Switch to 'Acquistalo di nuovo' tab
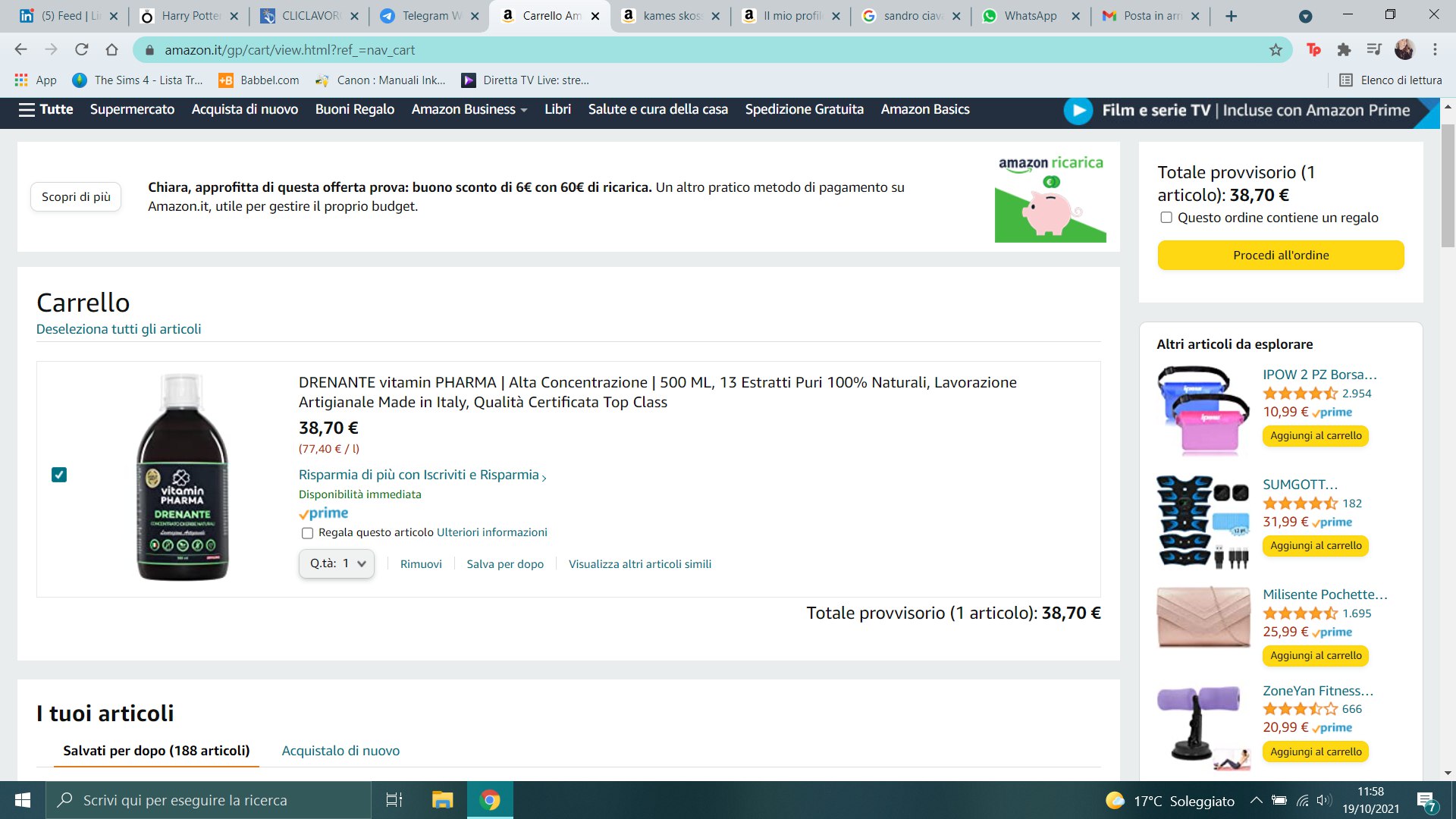1456x819 pixels. [340, 750]
